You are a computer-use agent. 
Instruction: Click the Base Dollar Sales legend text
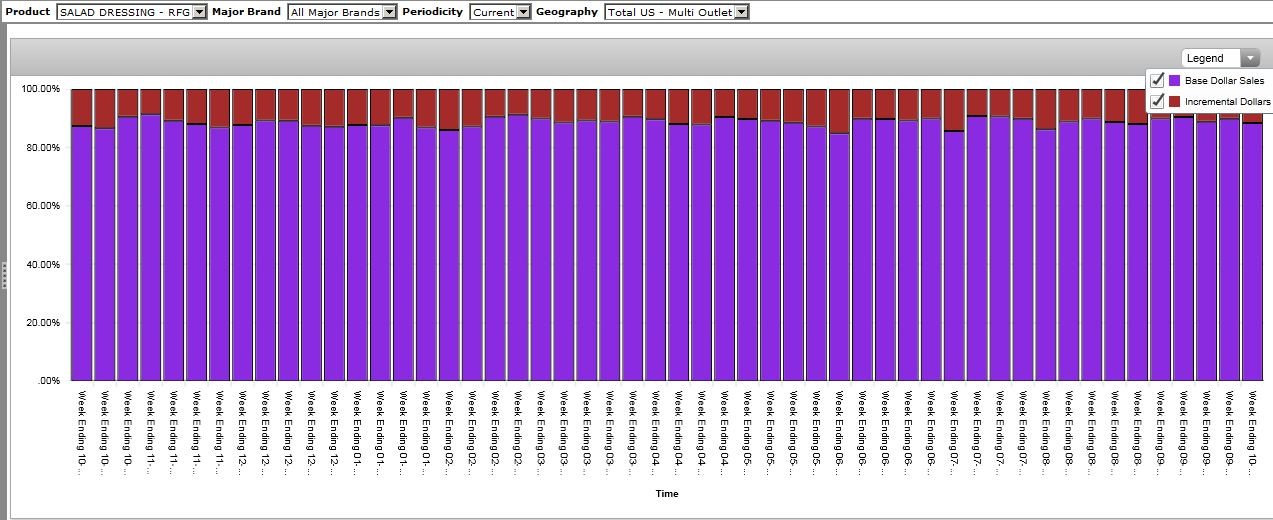1224,80
